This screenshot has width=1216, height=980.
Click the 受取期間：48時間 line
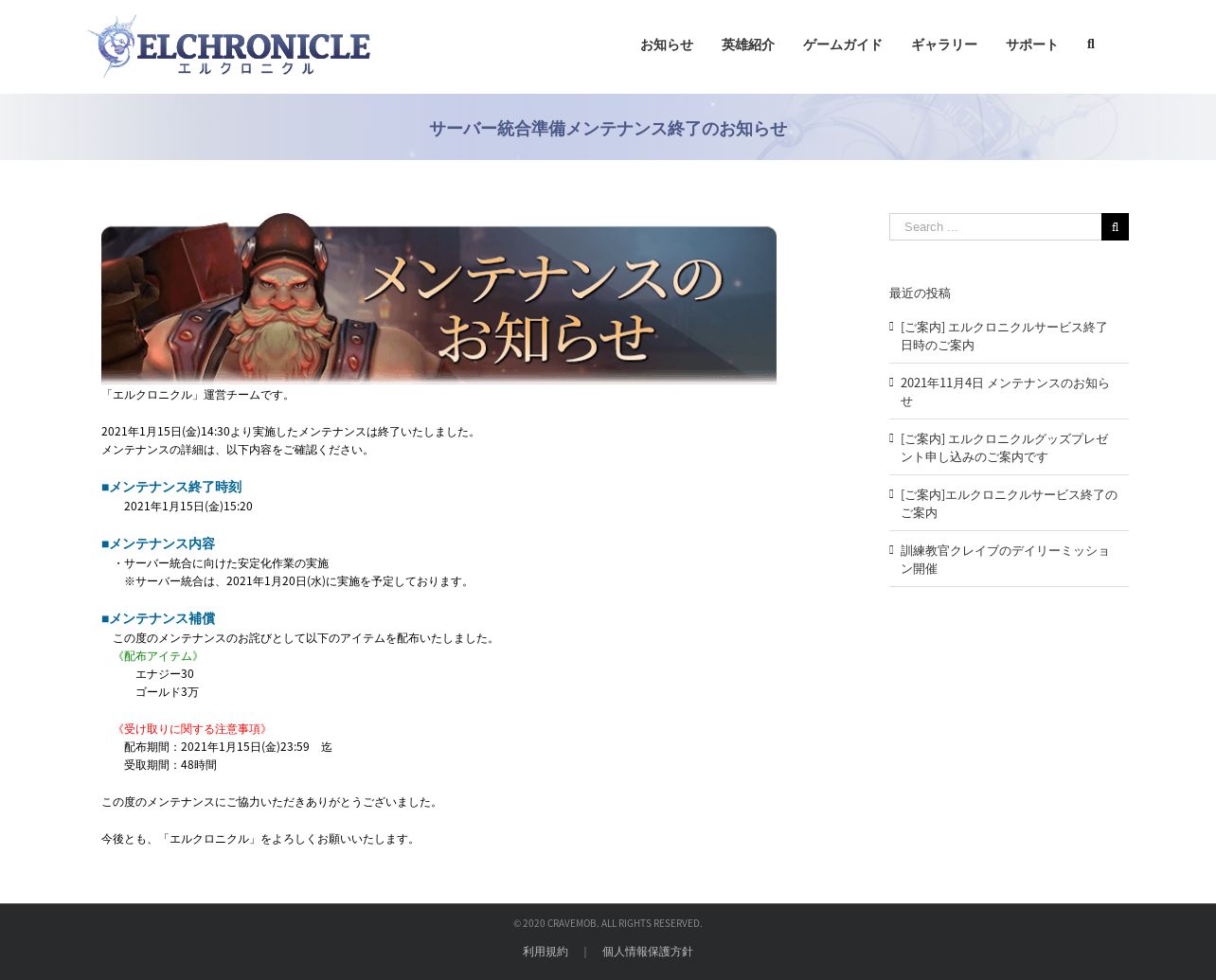tap(170, 765)
